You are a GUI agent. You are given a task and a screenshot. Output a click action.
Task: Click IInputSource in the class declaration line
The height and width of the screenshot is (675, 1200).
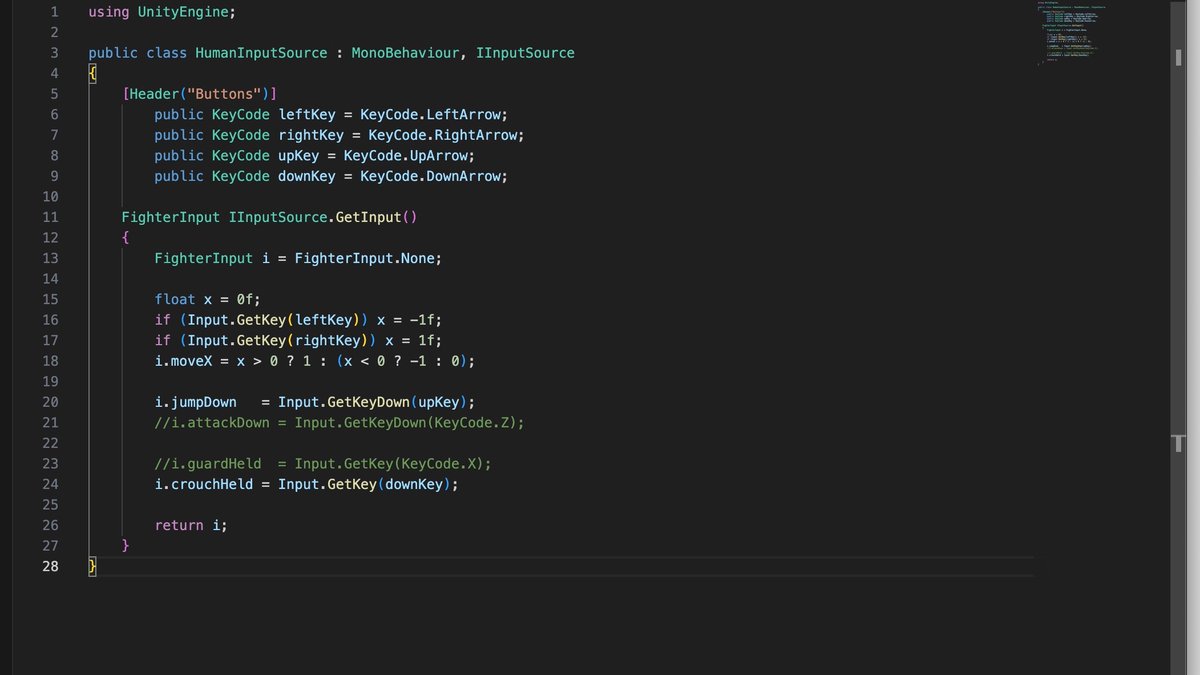coord(525,53)
